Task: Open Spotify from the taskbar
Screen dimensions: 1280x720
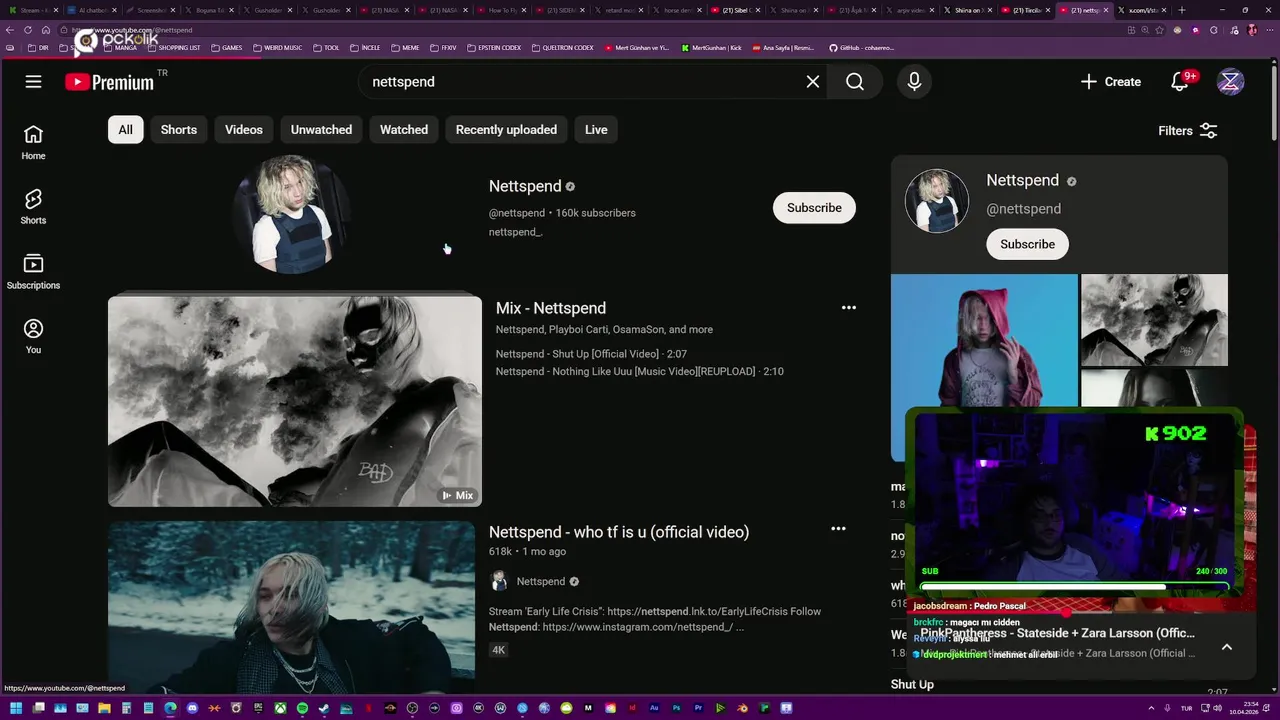Action: click(302, 708)
